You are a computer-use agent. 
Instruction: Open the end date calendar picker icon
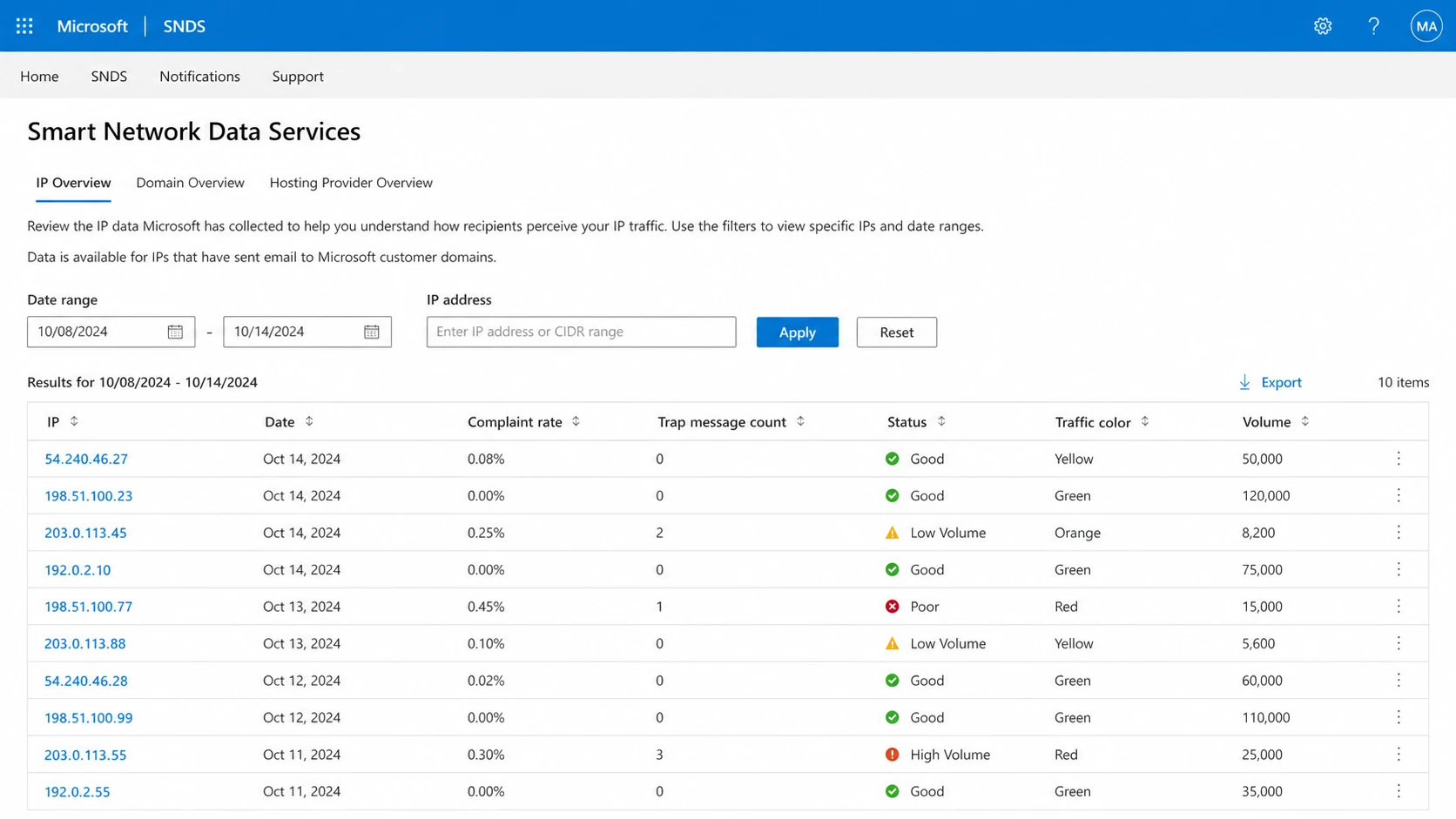(x=372, y=332)
